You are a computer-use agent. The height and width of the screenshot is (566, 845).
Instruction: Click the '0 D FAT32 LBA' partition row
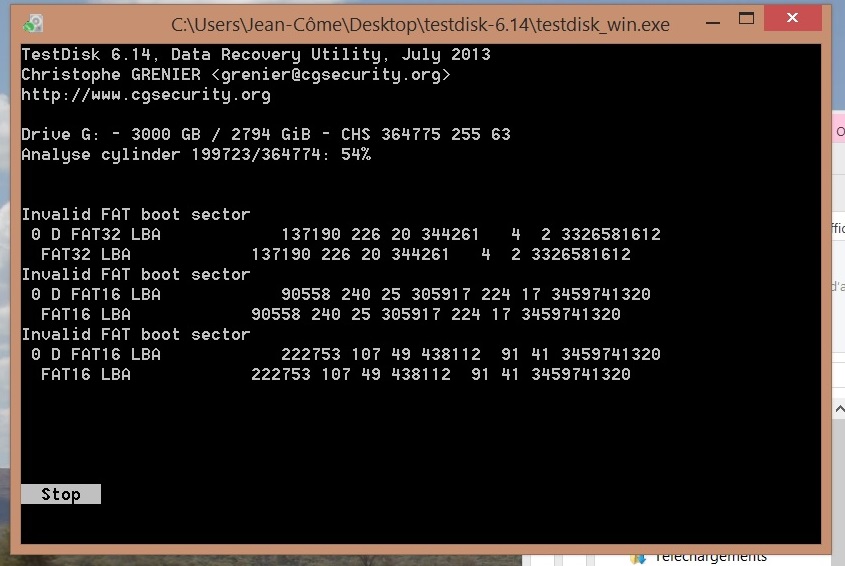coord(345,234)
